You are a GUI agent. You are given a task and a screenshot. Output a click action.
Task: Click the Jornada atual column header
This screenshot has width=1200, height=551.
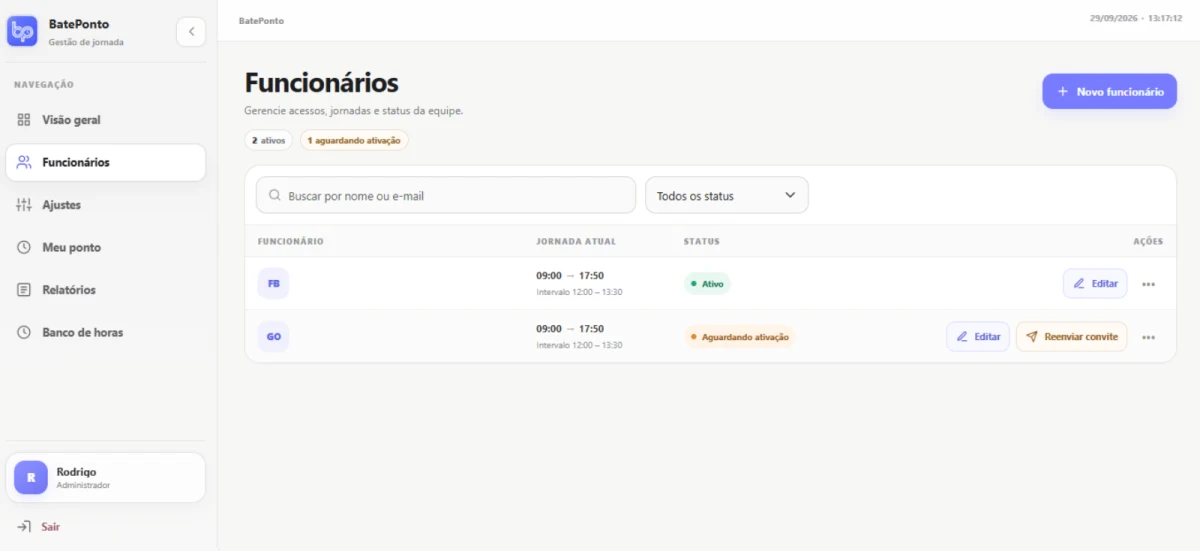[576, 242]
